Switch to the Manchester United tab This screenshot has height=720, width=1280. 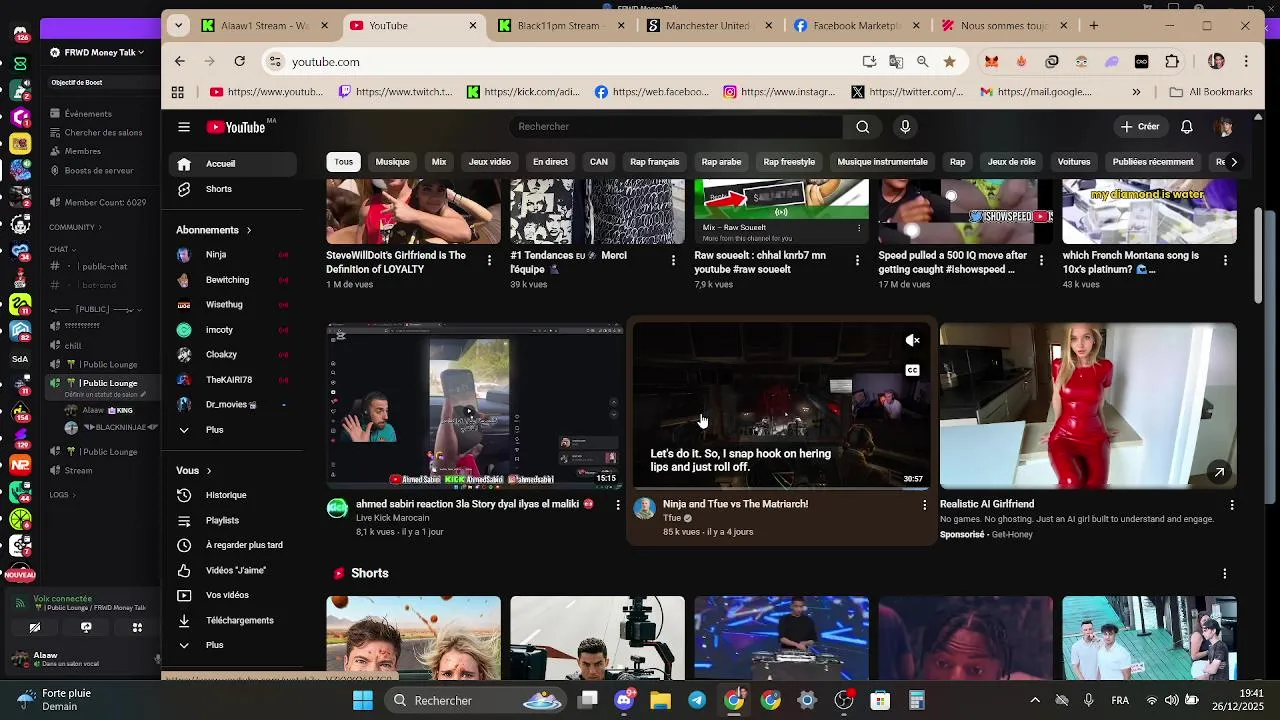pyautogui.click(x=708, y=26)
